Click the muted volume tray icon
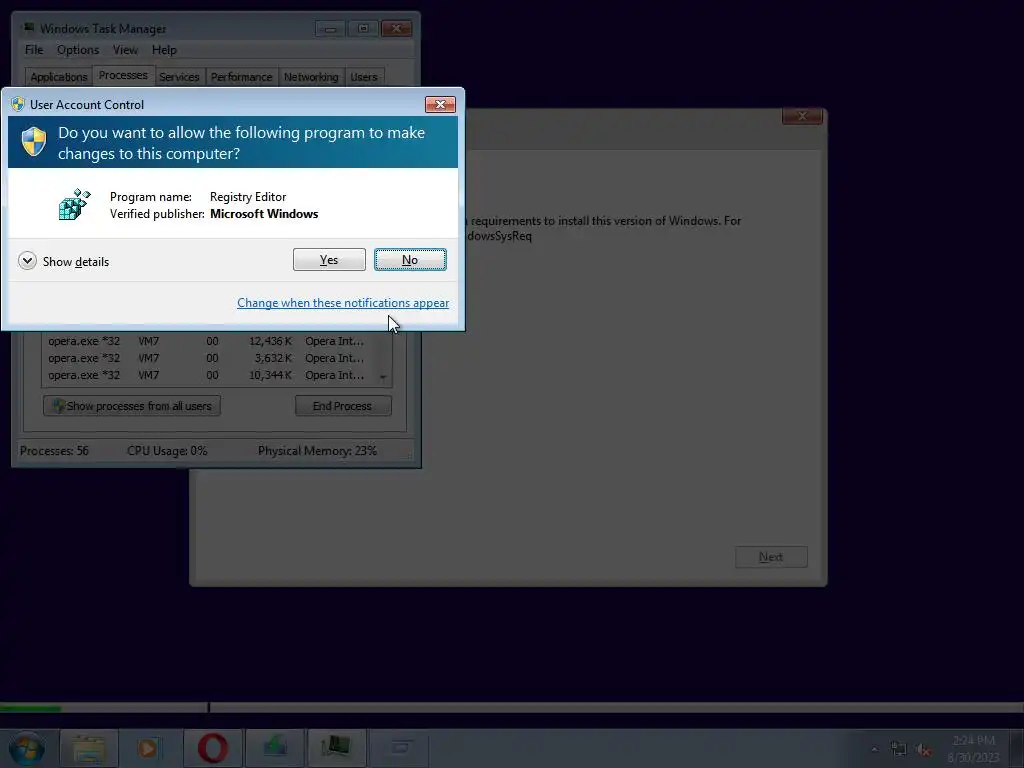Image resolution: width=1024 pixels, height=768 pixels. tap(923, 750)
